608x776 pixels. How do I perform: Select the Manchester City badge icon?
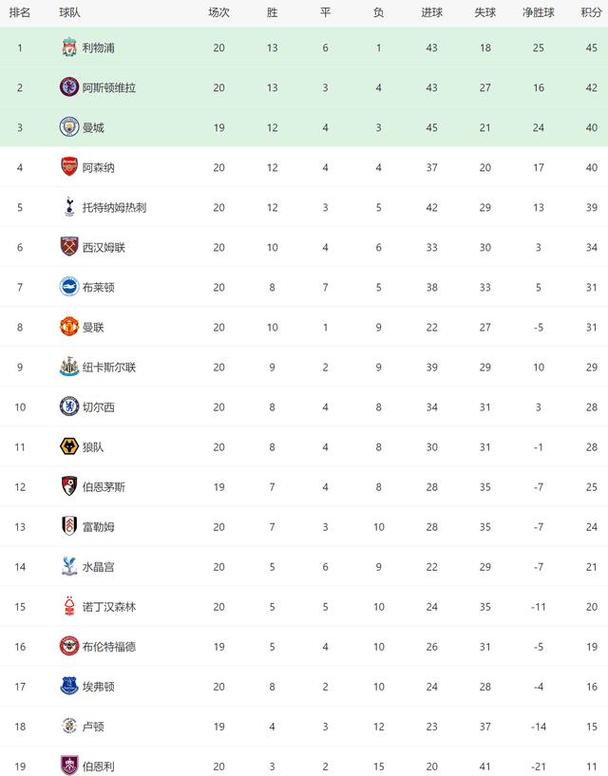click(x=69, y=127)
